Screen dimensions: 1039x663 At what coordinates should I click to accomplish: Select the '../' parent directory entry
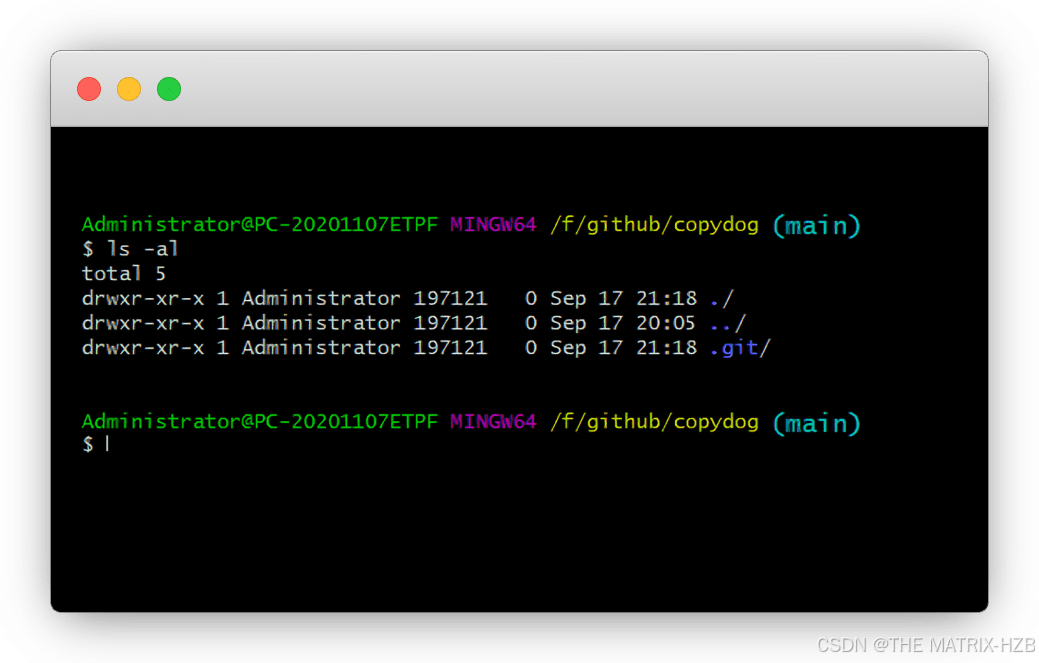pyautogui.click(x=728, y=323)
